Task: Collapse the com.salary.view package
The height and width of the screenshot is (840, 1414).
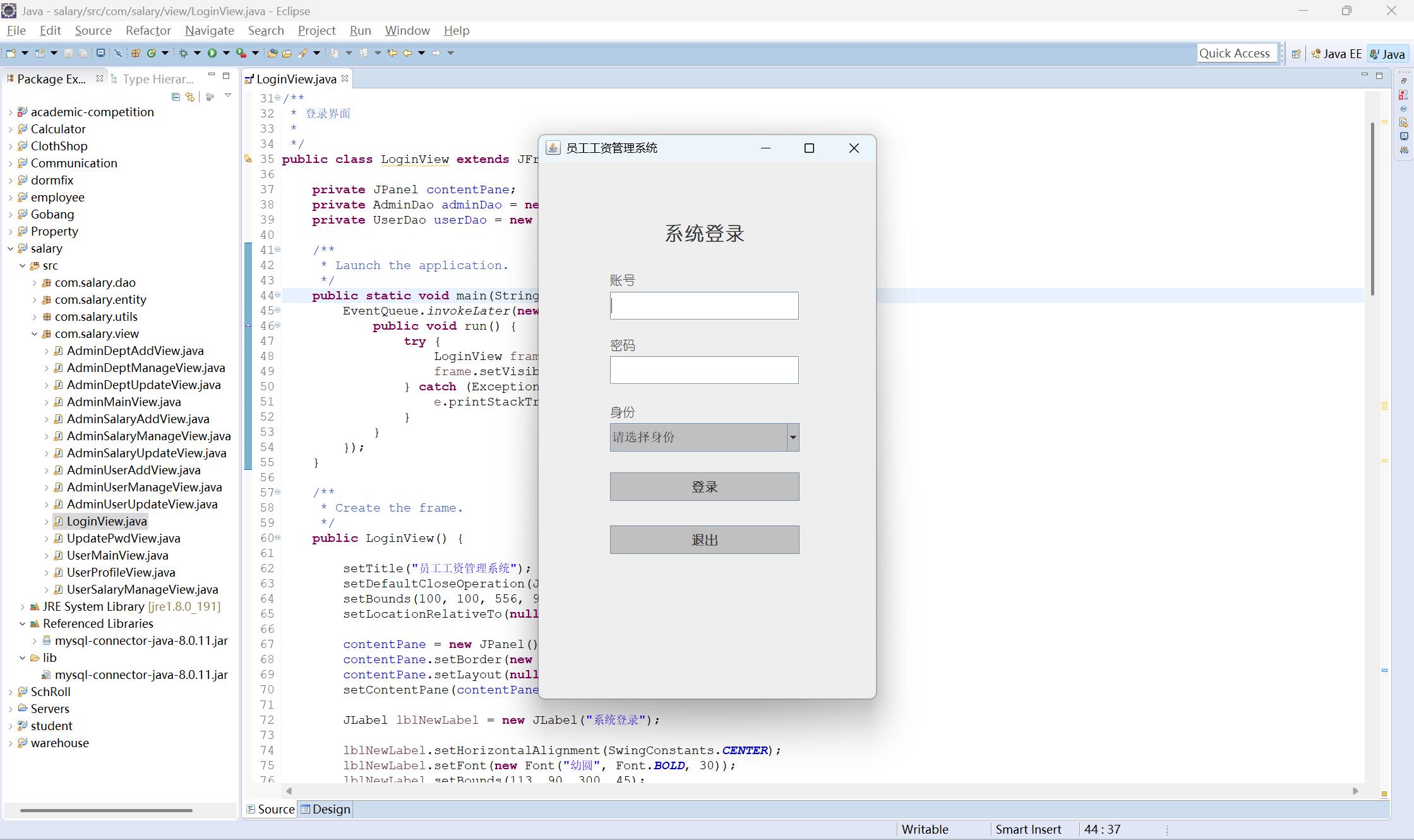Action: [x=34, y=334]
